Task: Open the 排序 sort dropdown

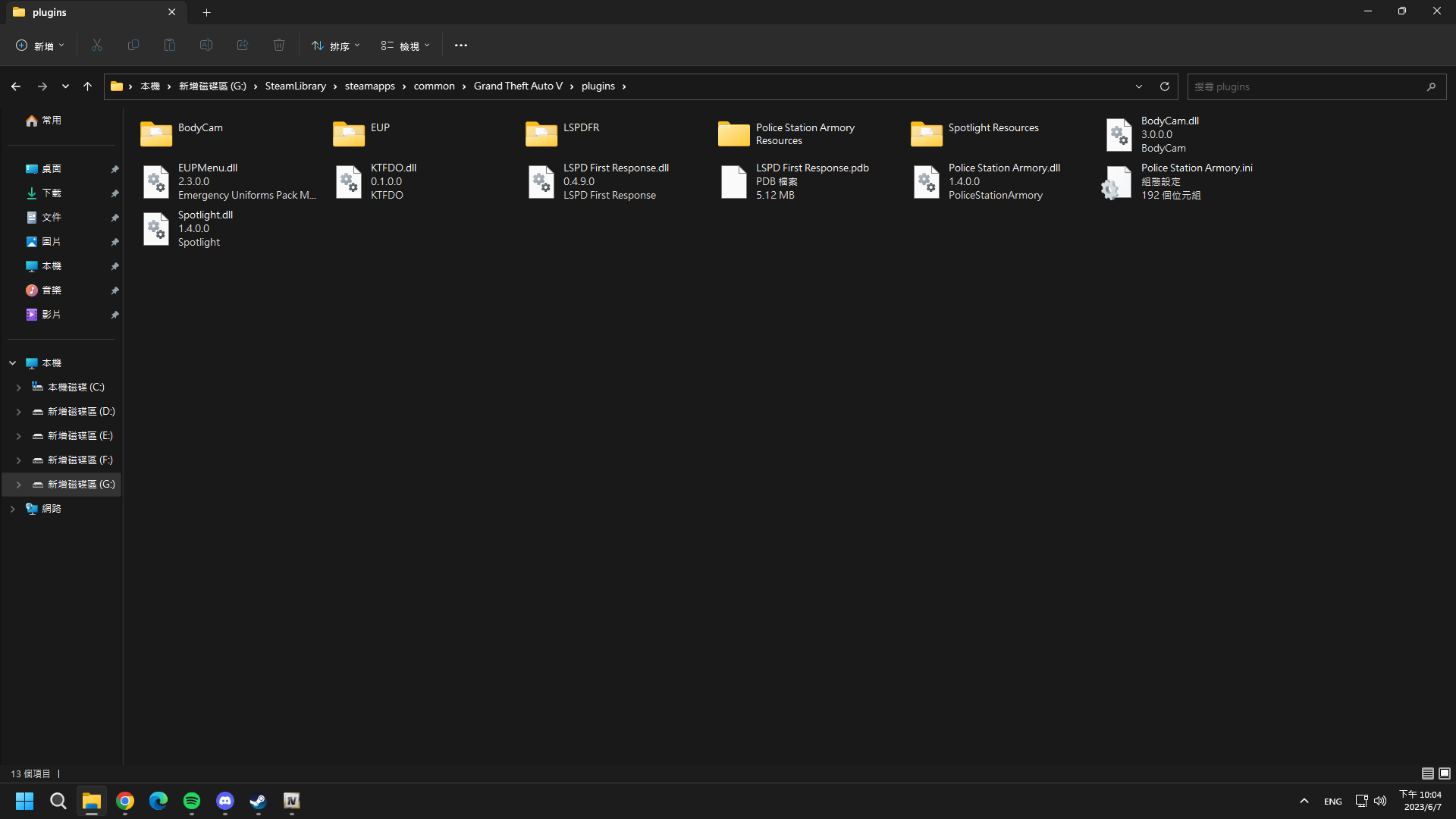Action: click(x=336, y=45)
